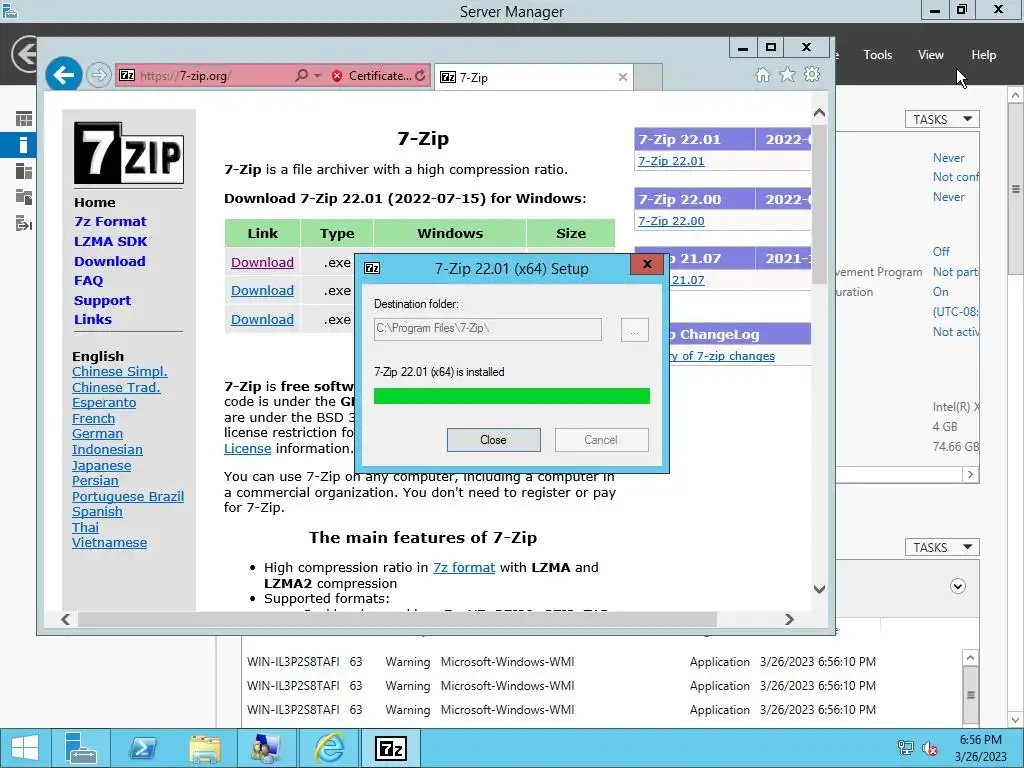This screenshot has height=768, width=1024.
Task: Click the Destination folder path field
Action: pos(487,329)
